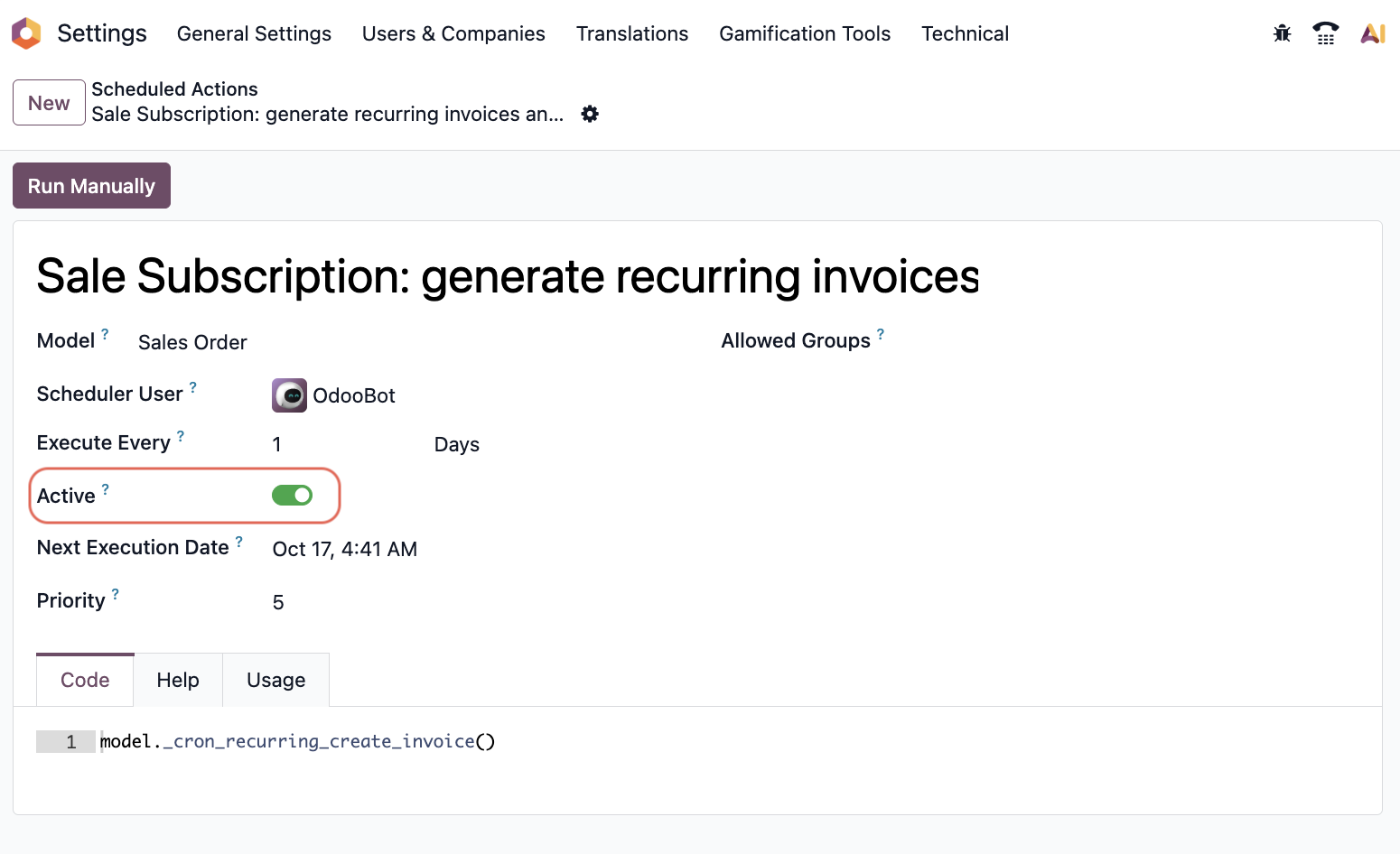The width and height of the screenshot is (1400, 854).
Task: Click the Priority help question mark
Action: pyautogui.click(x=116, y=594)
